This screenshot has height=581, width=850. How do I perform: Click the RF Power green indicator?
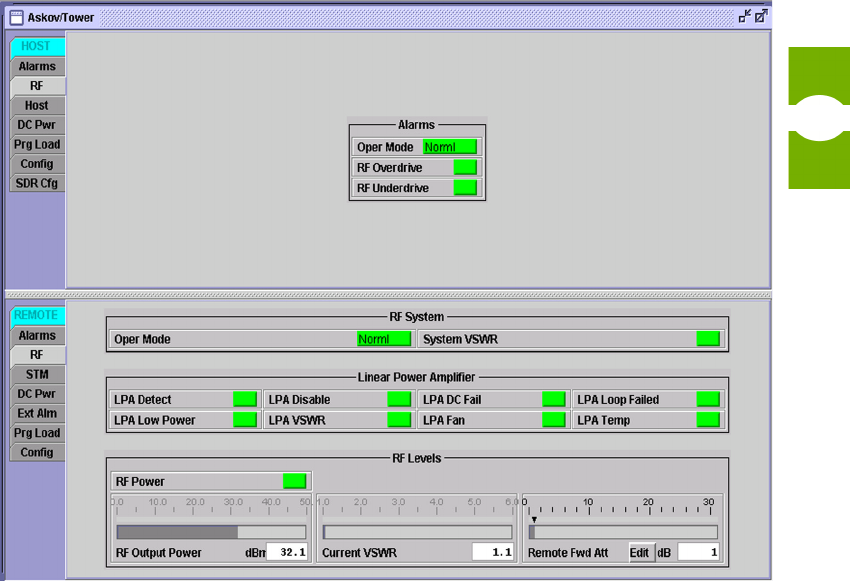295,481
